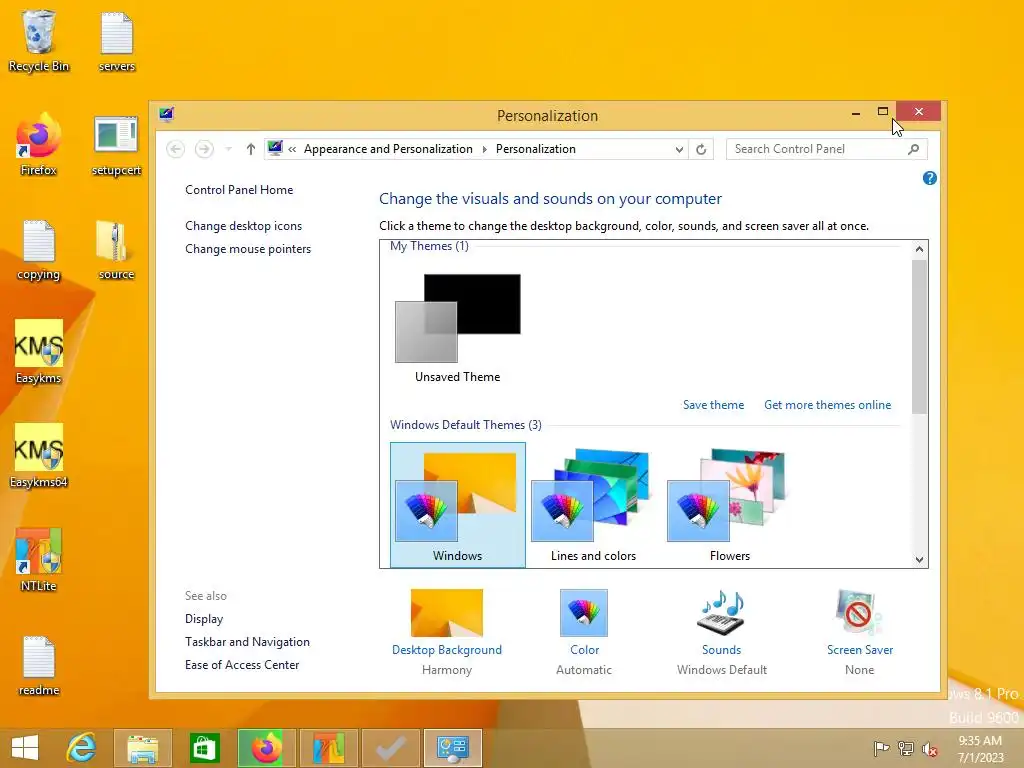Open the network tray icon
Viewport: 1024px width, 768px height.
(x=905, y=748)
